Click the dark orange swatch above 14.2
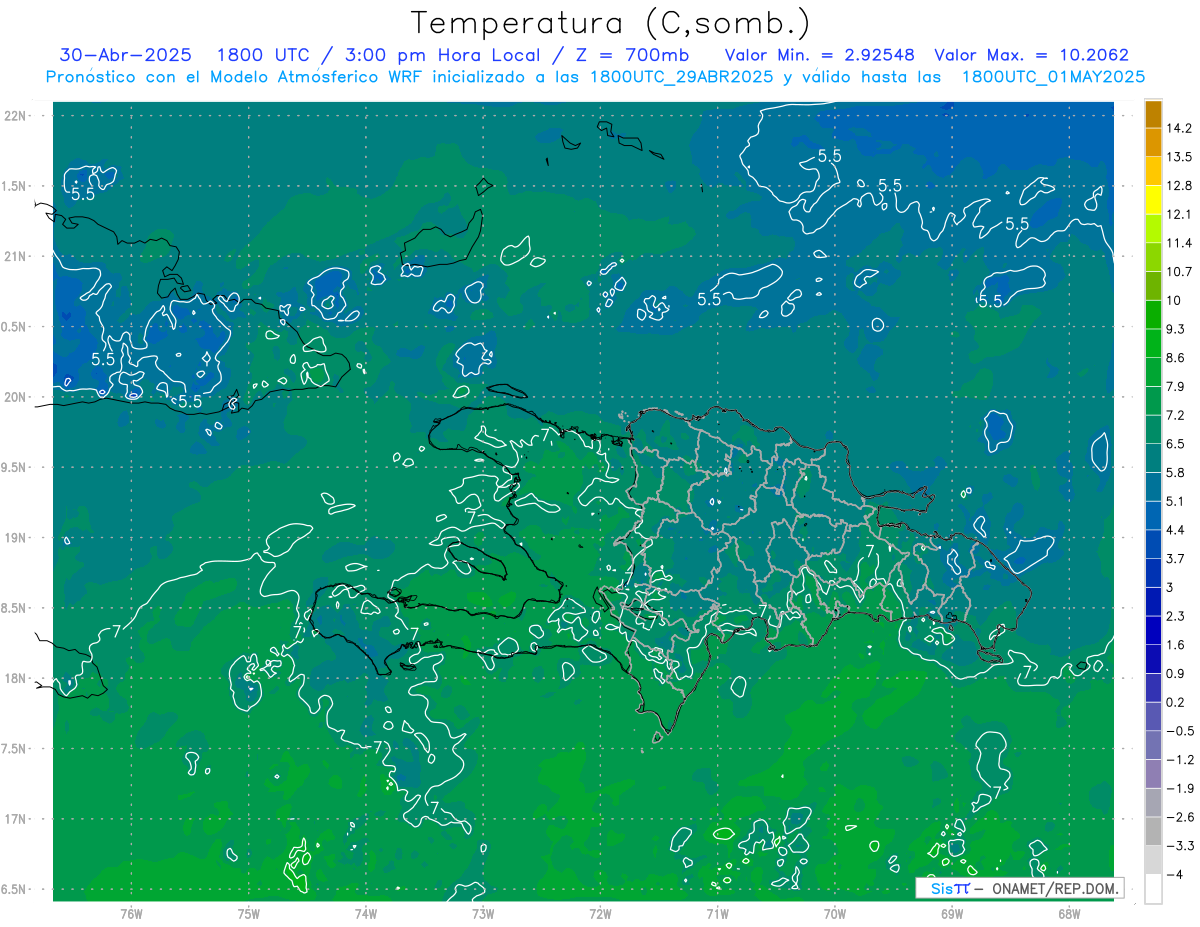Screen dimensions: 1200x927 point(1153,114)
